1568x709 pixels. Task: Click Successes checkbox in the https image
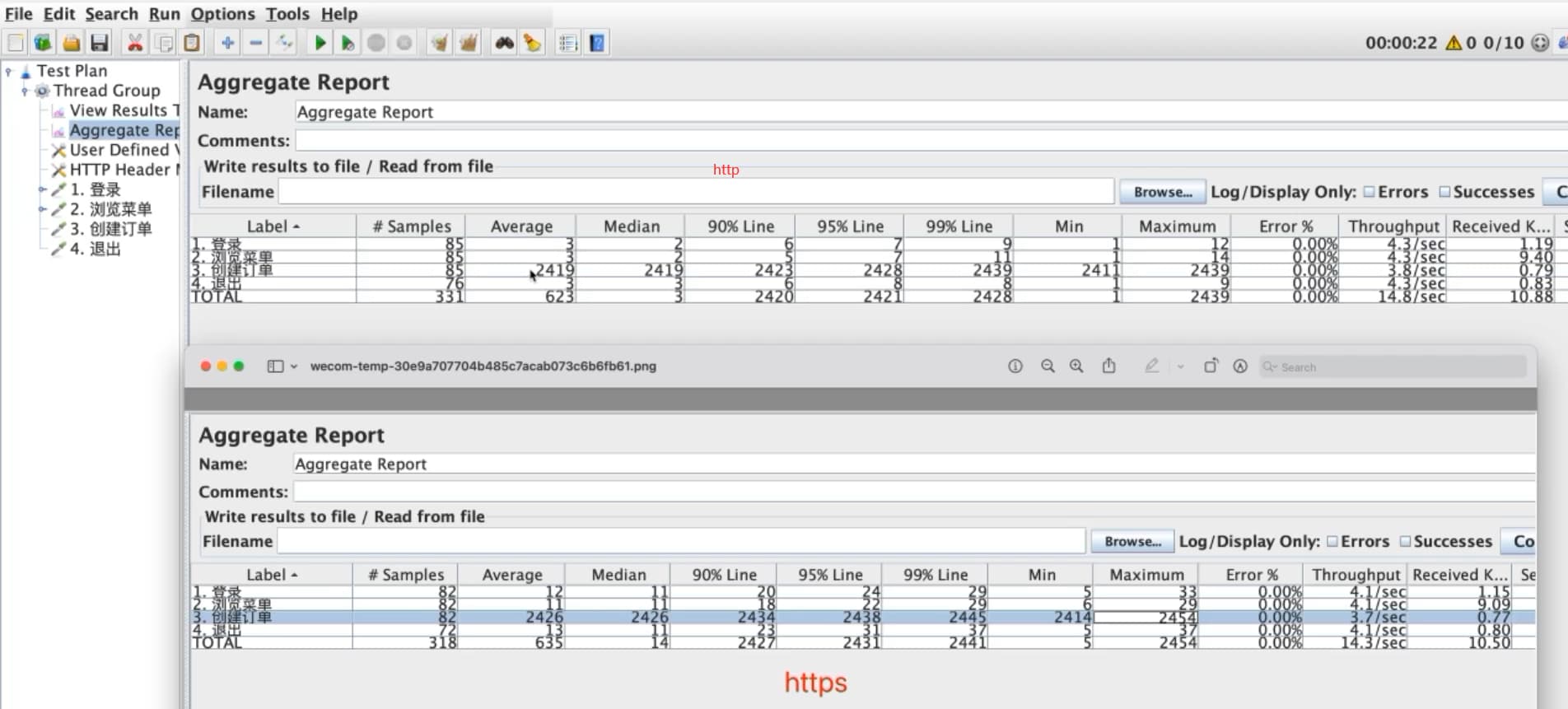coord(1406,541)
